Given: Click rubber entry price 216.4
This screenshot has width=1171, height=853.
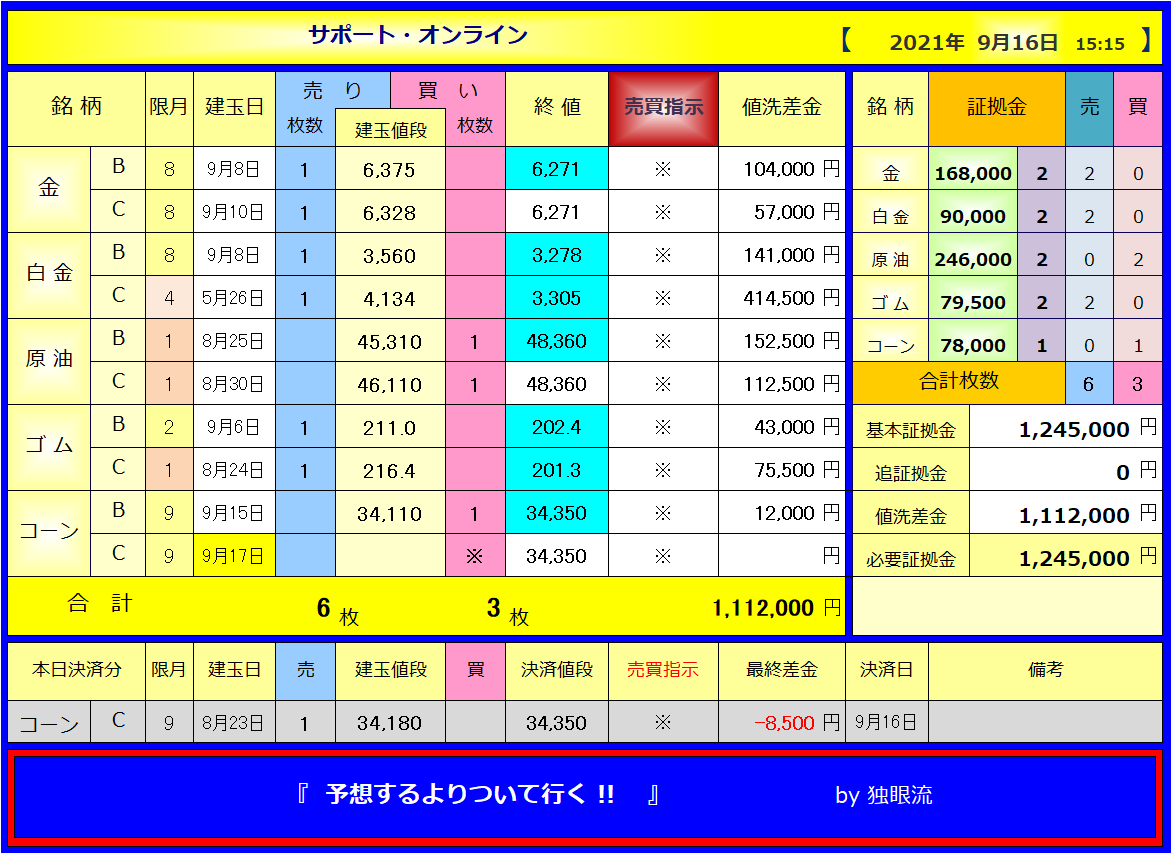Looking at the screenshot, I should [391, 470].
